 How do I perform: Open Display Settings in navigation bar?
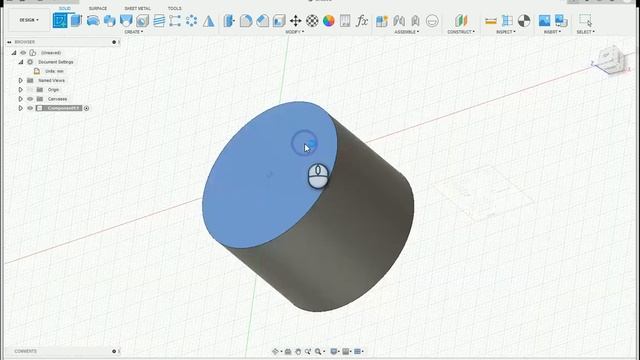tap(335, 351)
